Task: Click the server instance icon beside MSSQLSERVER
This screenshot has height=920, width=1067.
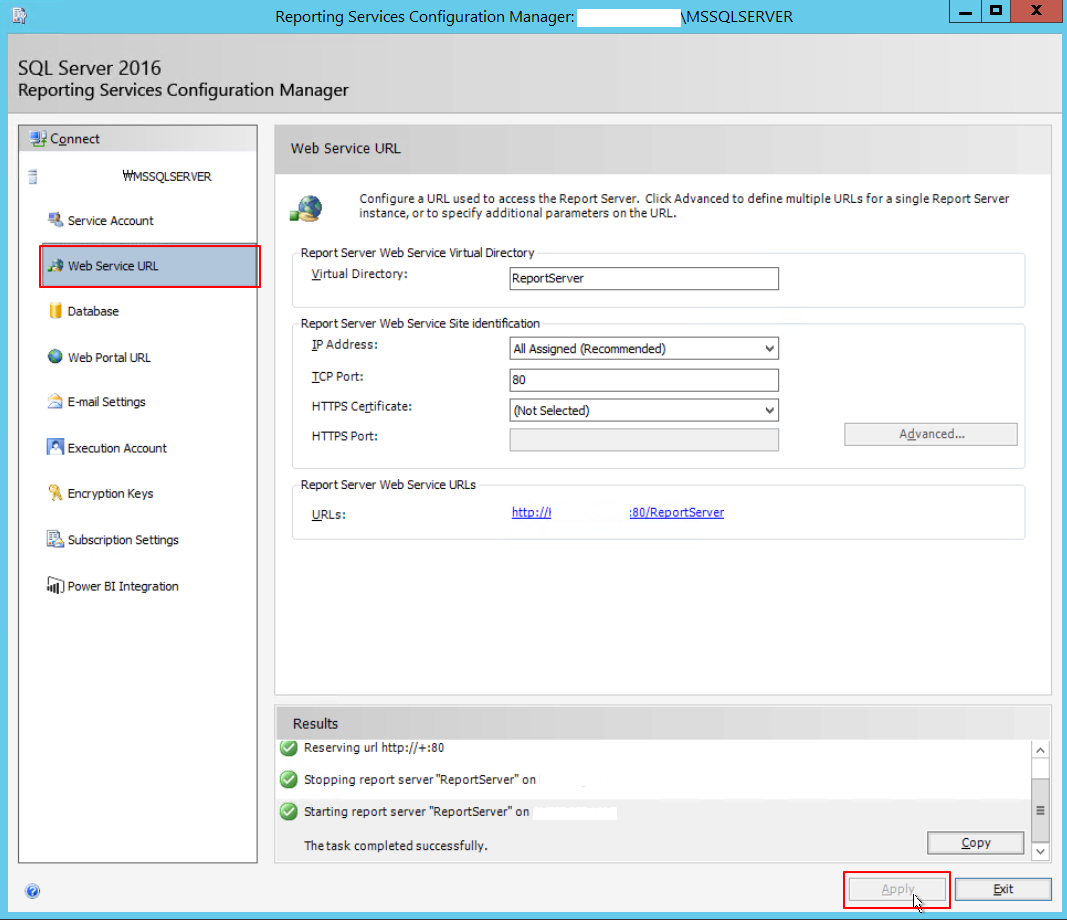Action: pyautogui.click(x=32, y=177)
